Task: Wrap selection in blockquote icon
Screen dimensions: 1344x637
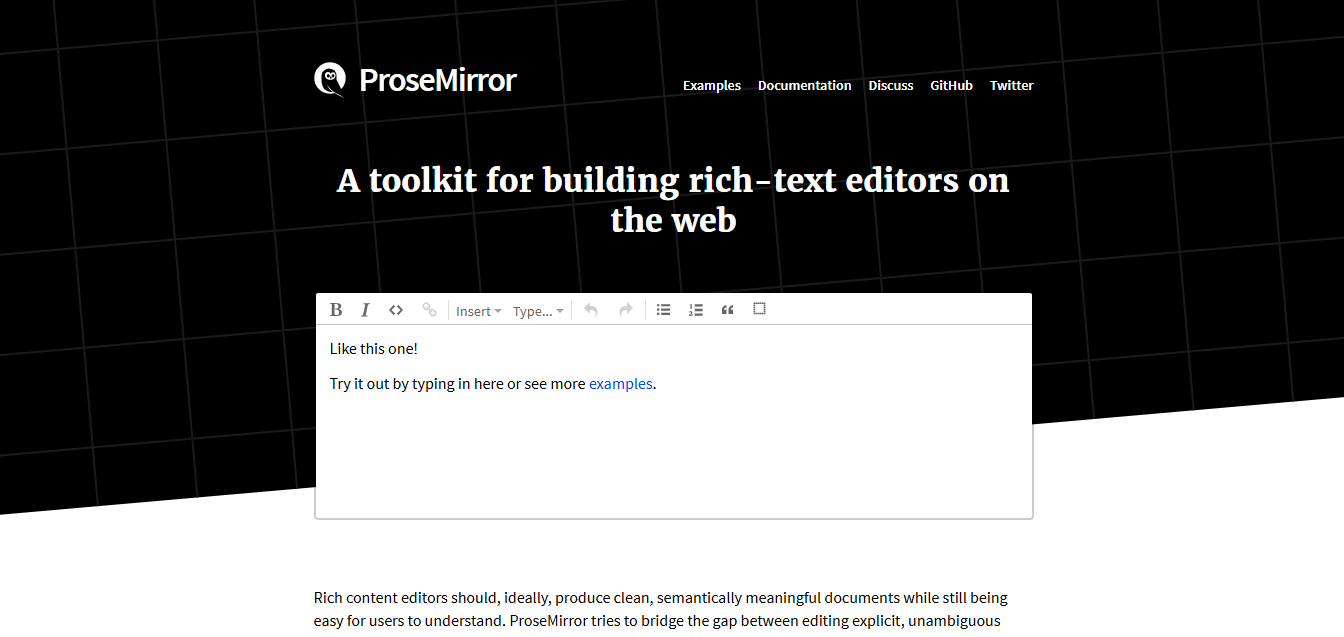Action: tap(727, 310)
